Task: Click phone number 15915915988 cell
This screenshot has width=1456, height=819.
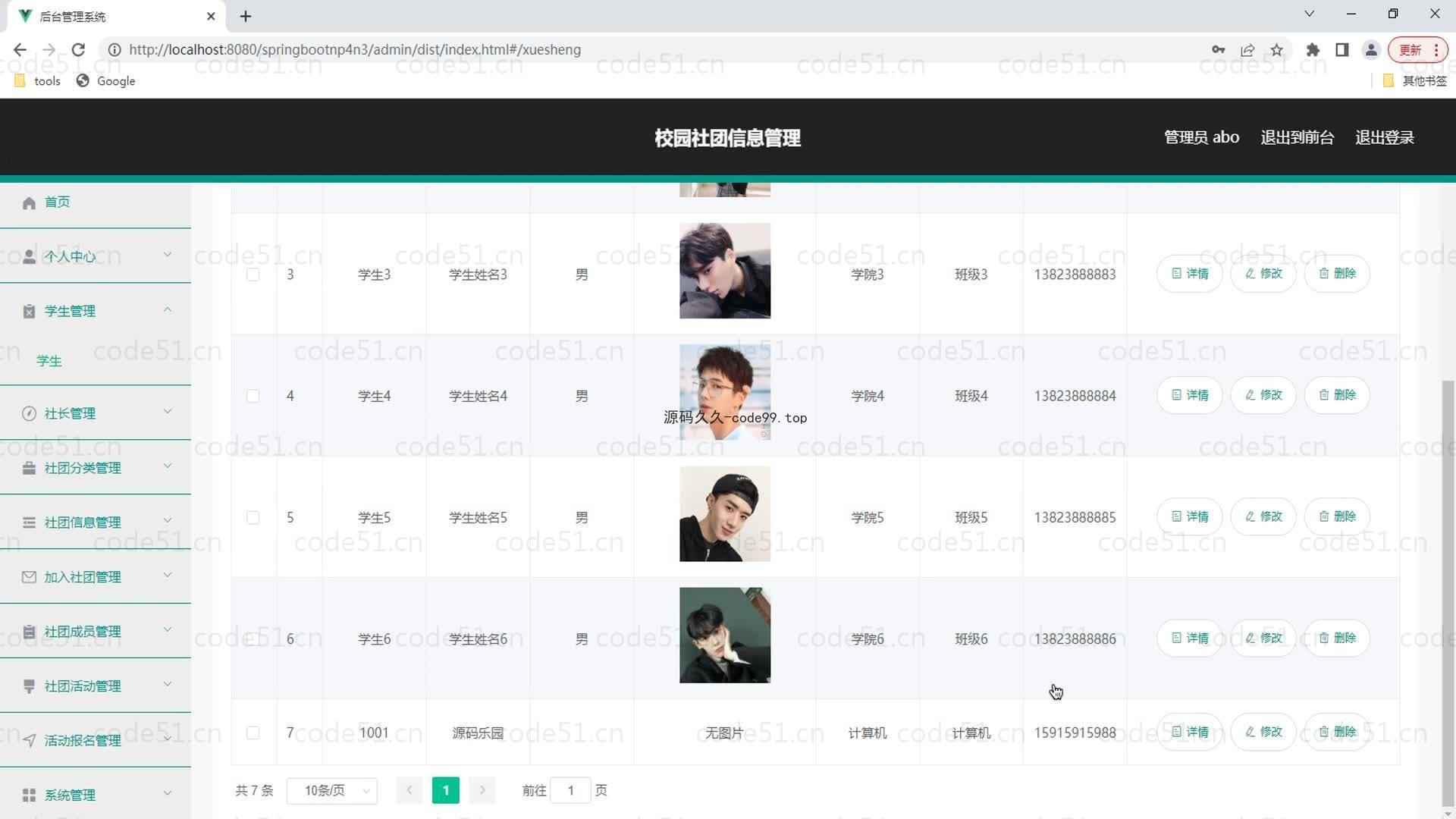Action: (x=1075, y=733)
